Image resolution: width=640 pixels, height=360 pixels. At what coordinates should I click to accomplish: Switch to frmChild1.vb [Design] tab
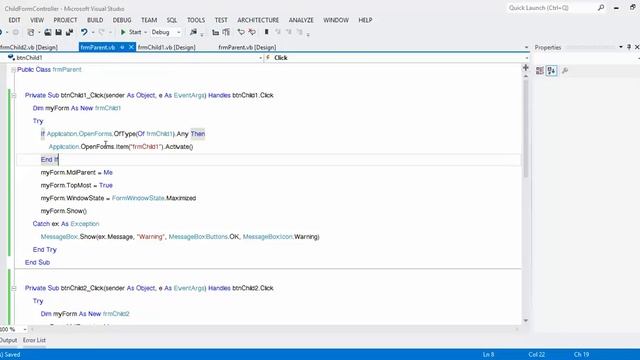(x=167, y=47)
